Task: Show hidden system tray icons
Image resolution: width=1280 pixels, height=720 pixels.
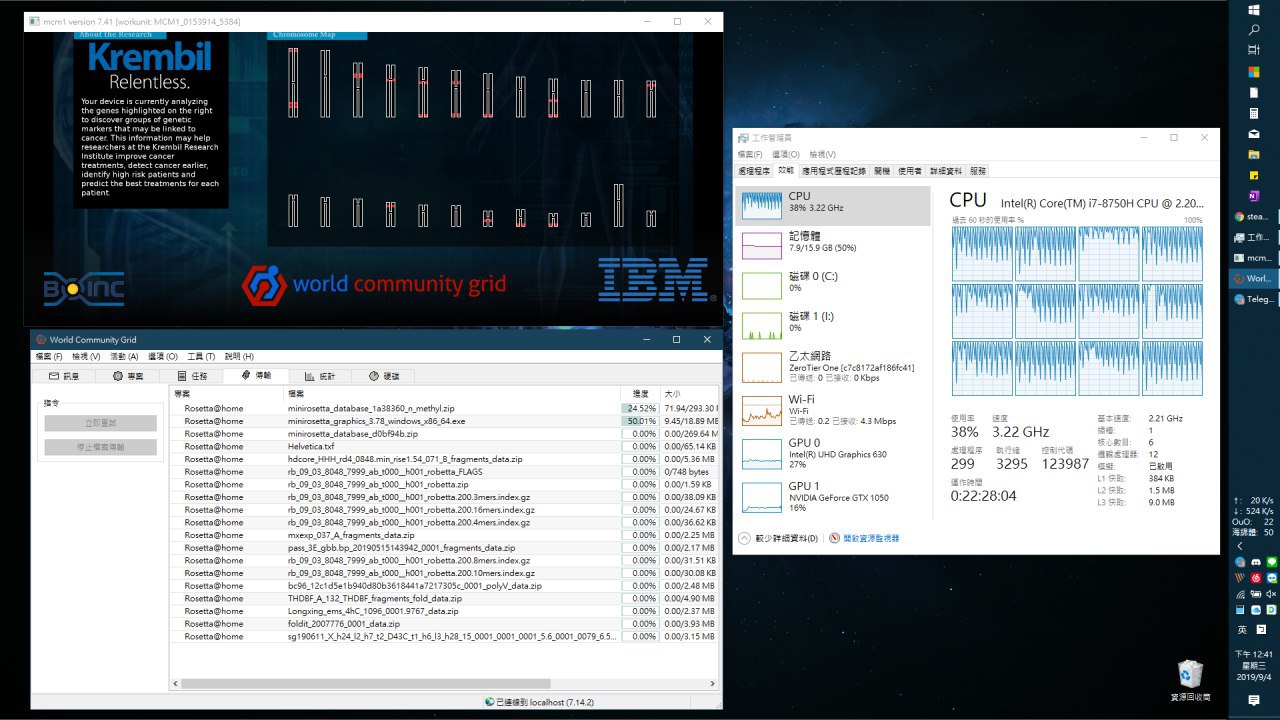Action: click(1240, 547)
